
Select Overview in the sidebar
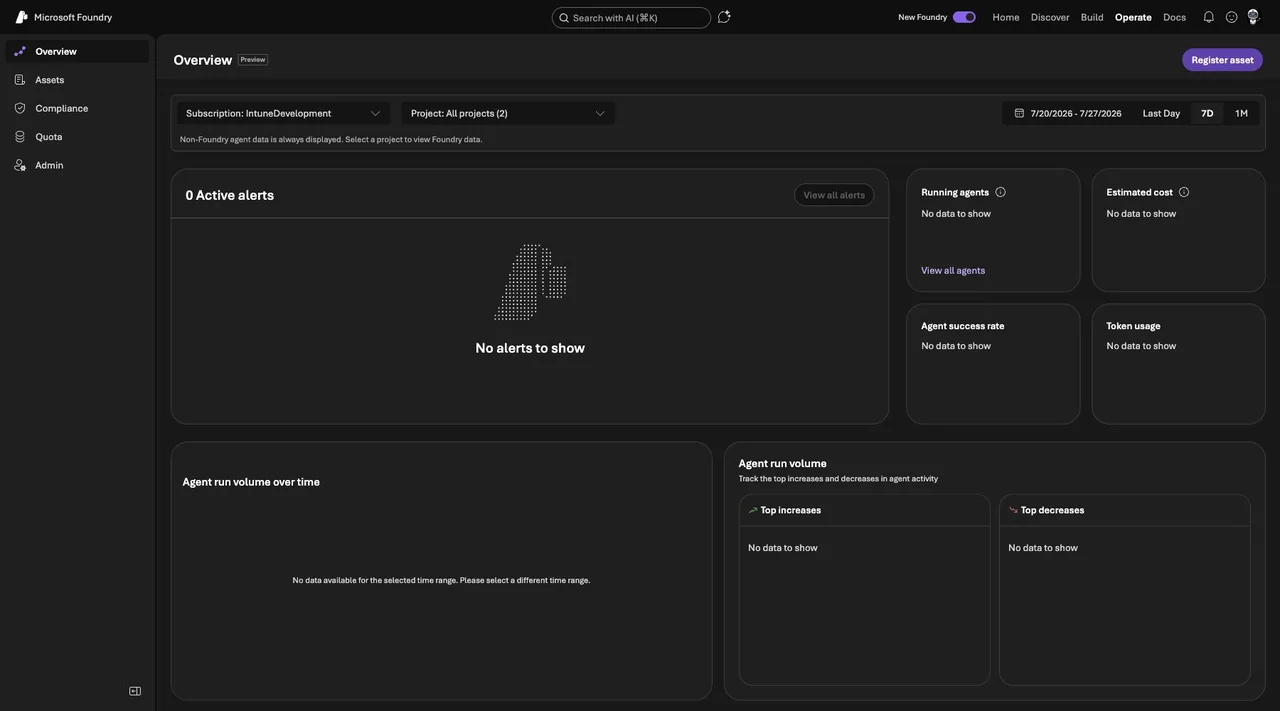(x=77, y=51)
